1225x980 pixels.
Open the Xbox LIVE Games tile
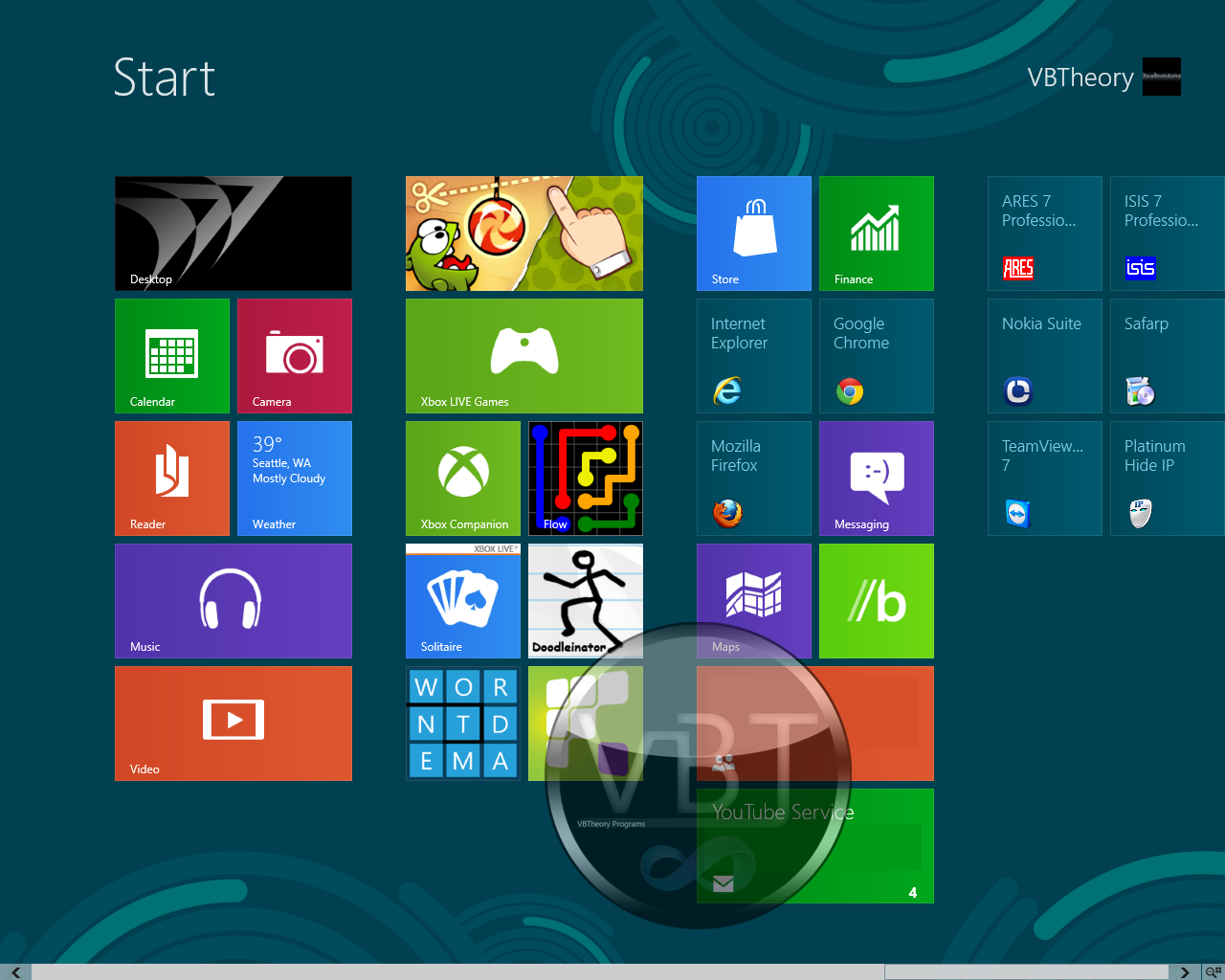pos(524,356)
